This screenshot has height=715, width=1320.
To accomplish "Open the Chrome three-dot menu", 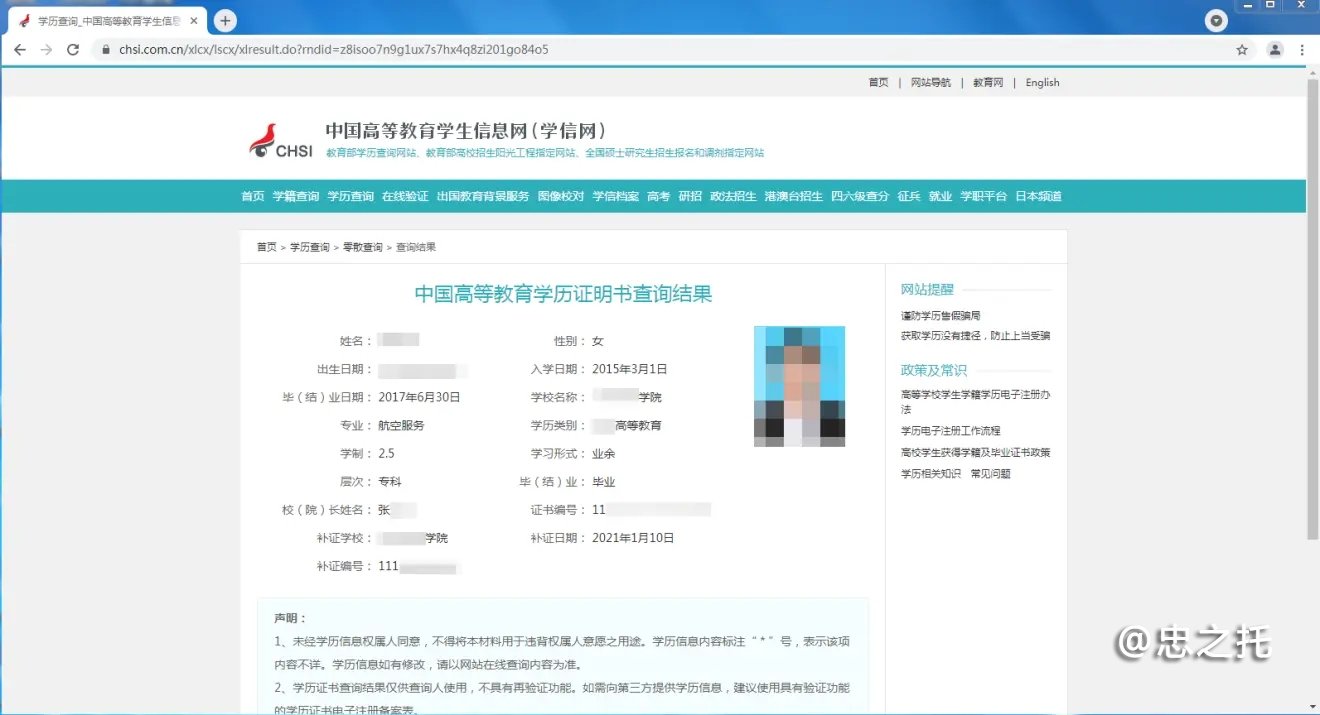I will tap(1302, 49).
